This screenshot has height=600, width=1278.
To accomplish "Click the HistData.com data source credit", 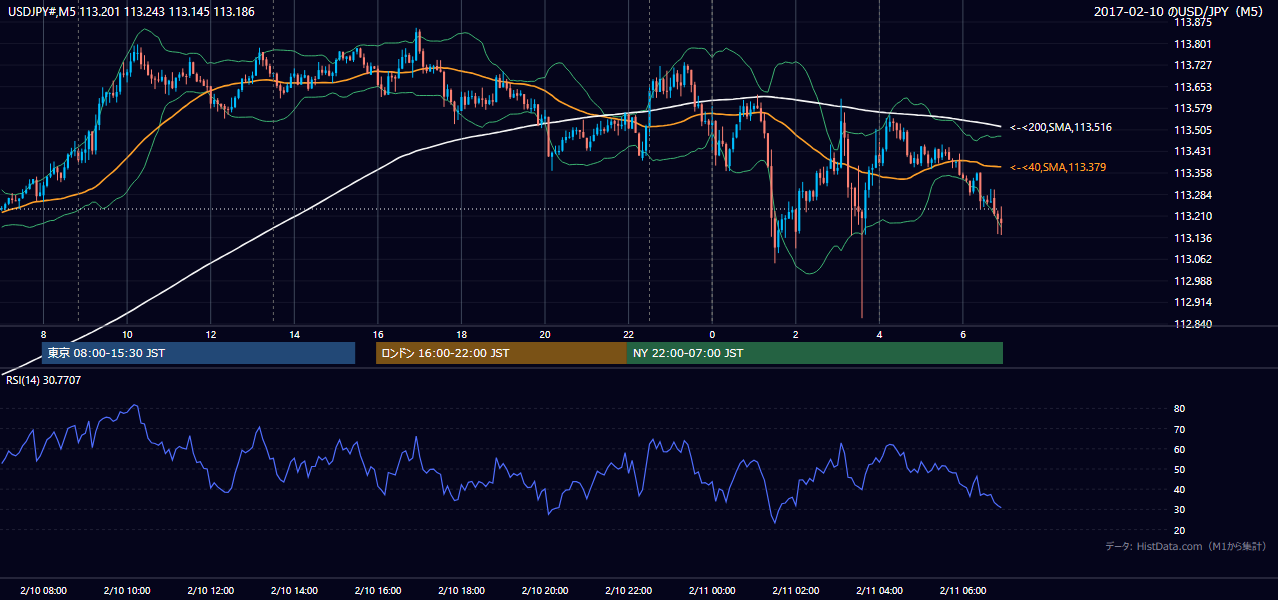I will pos(1187,546).
